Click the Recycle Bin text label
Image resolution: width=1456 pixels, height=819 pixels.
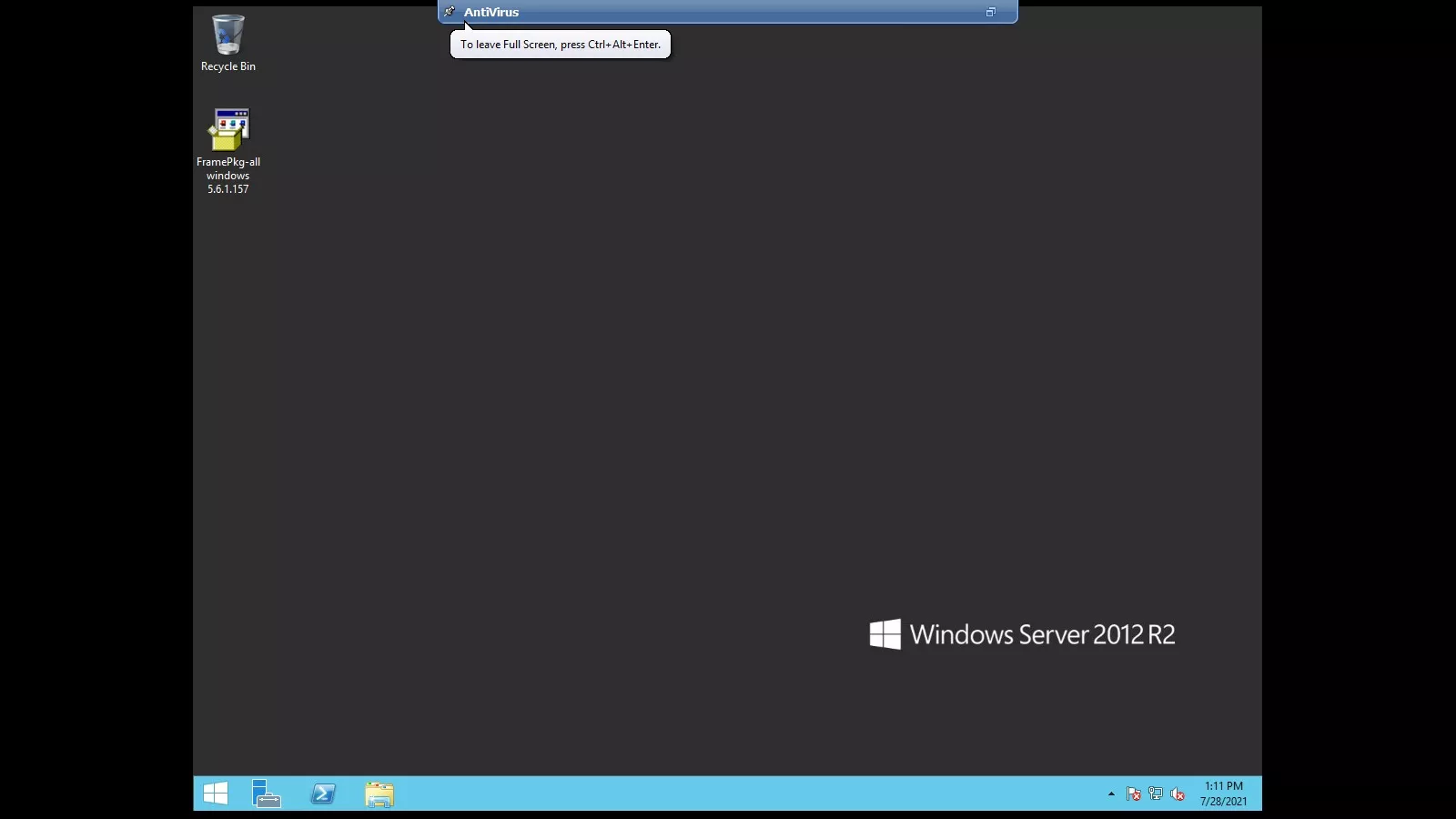(227, 66)
